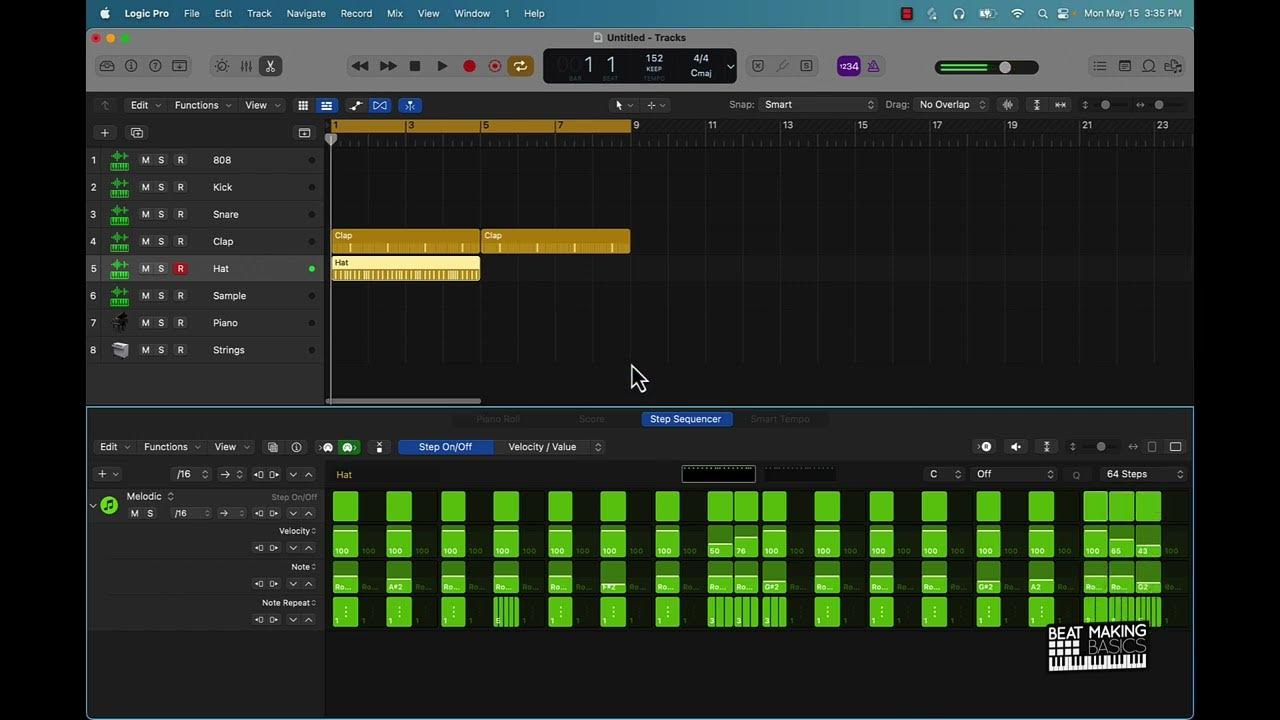Toggle waveform zoom icon
The width and height of the screenshot is (1280, 720).
coord(1008,105)
